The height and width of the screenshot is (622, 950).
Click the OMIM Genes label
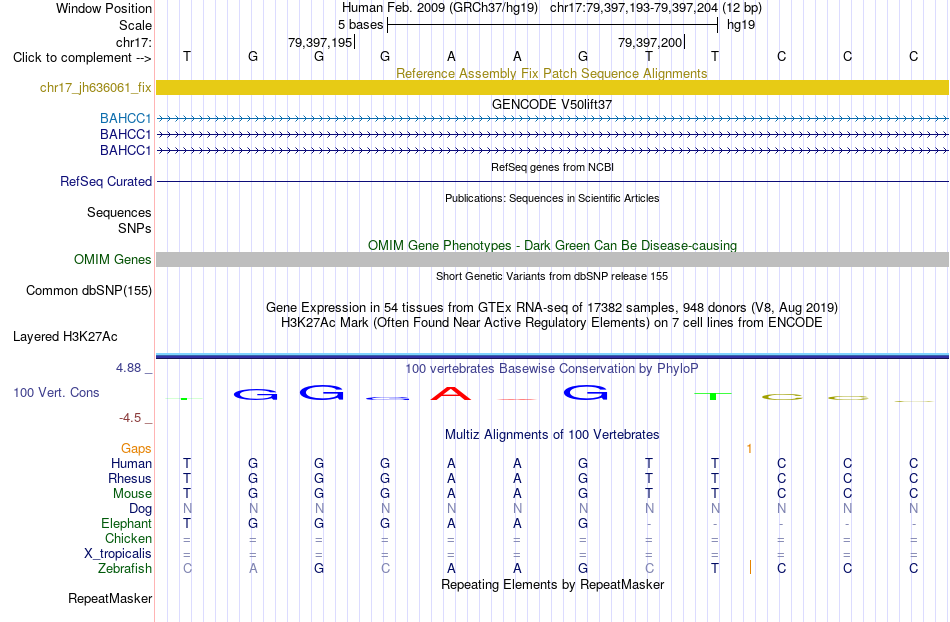[x=113, y=259]
